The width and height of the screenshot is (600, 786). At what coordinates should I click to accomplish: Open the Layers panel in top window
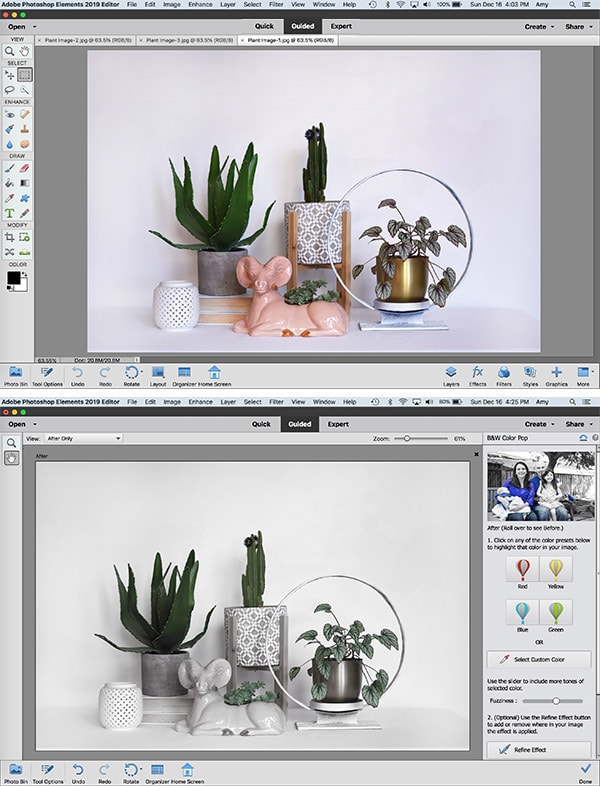(451, 375)
